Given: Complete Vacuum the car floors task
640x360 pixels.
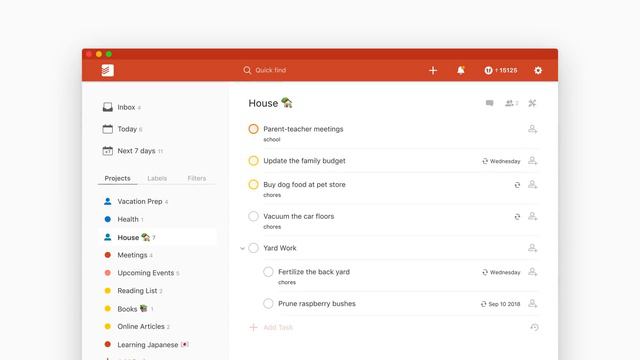Looking at the screenshot, I should pyautogui.click(x=253, y=216).
